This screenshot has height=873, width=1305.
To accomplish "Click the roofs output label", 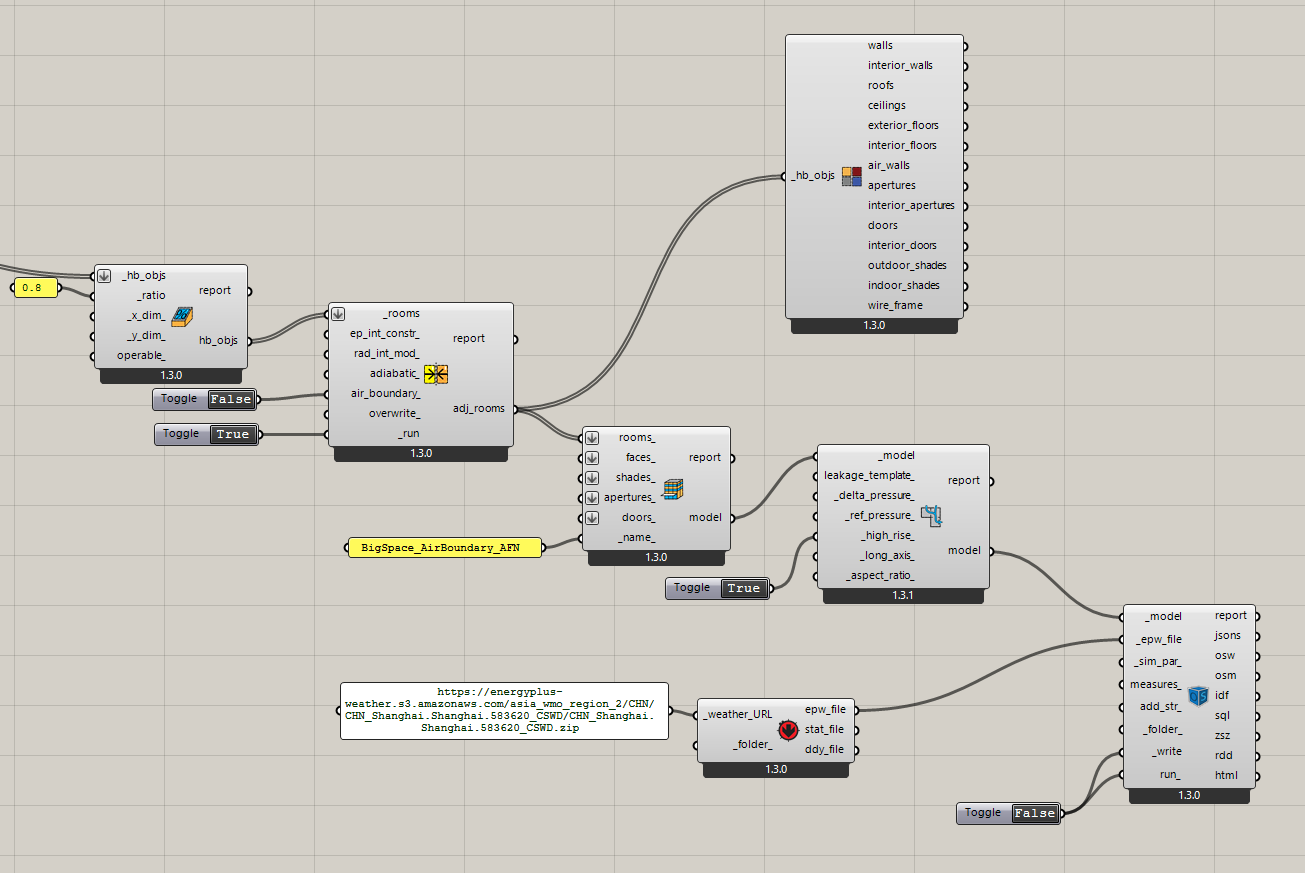I will [881, 85].
